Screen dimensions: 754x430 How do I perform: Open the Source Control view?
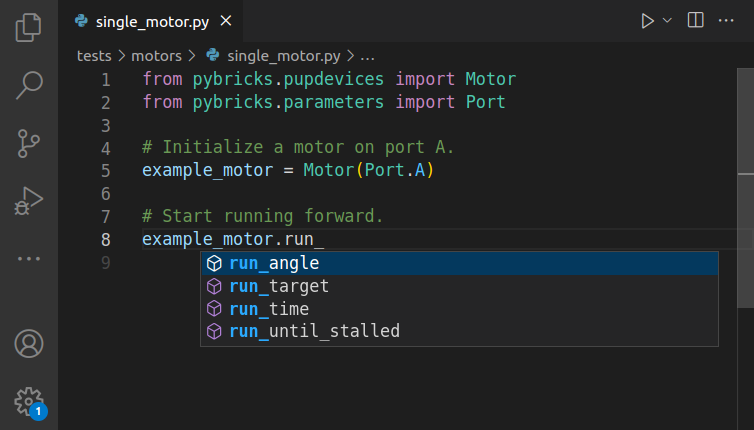pos(28,144)
